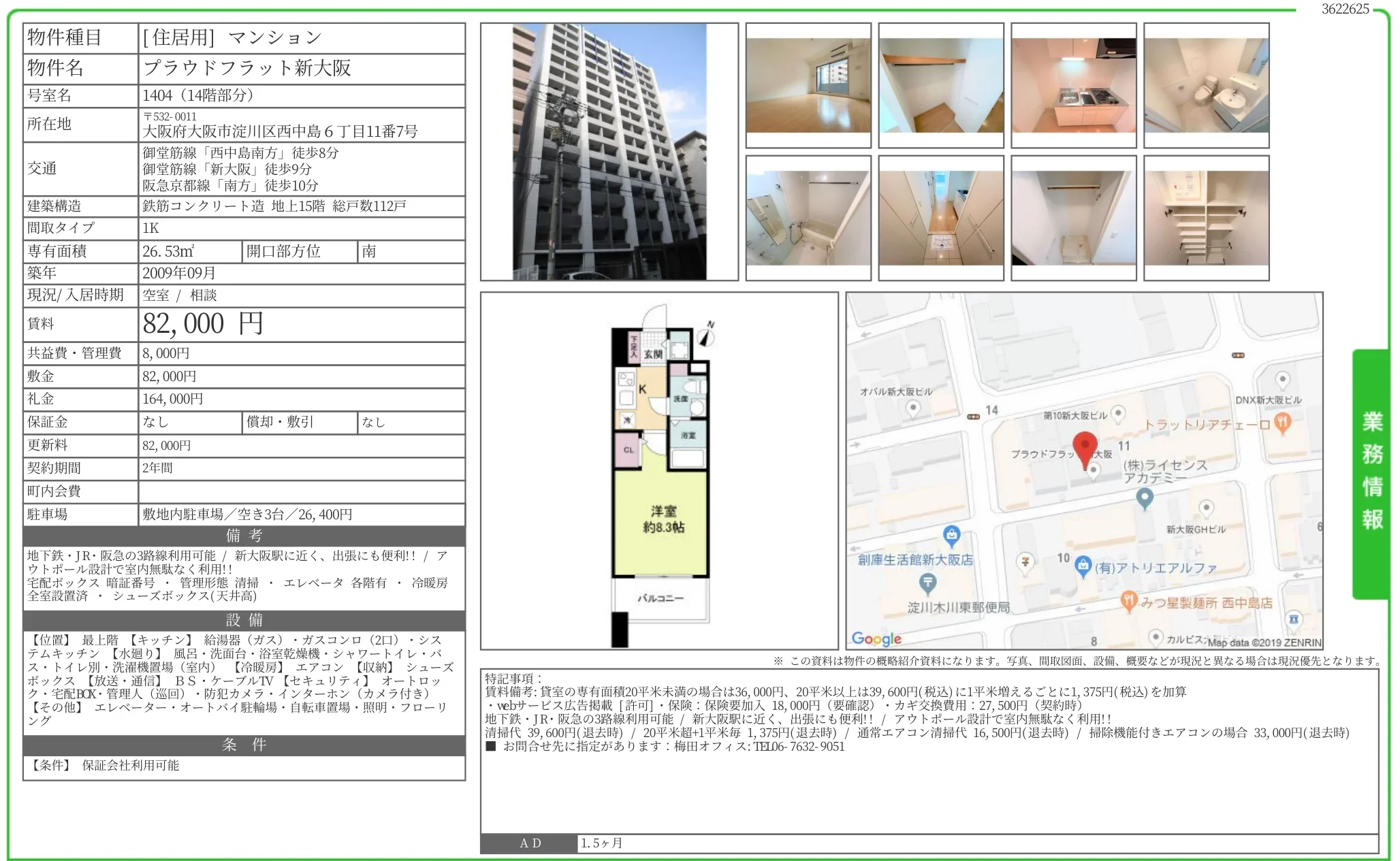Click the pin labeled 新大阪GHビル

(x=1206, y=506)
